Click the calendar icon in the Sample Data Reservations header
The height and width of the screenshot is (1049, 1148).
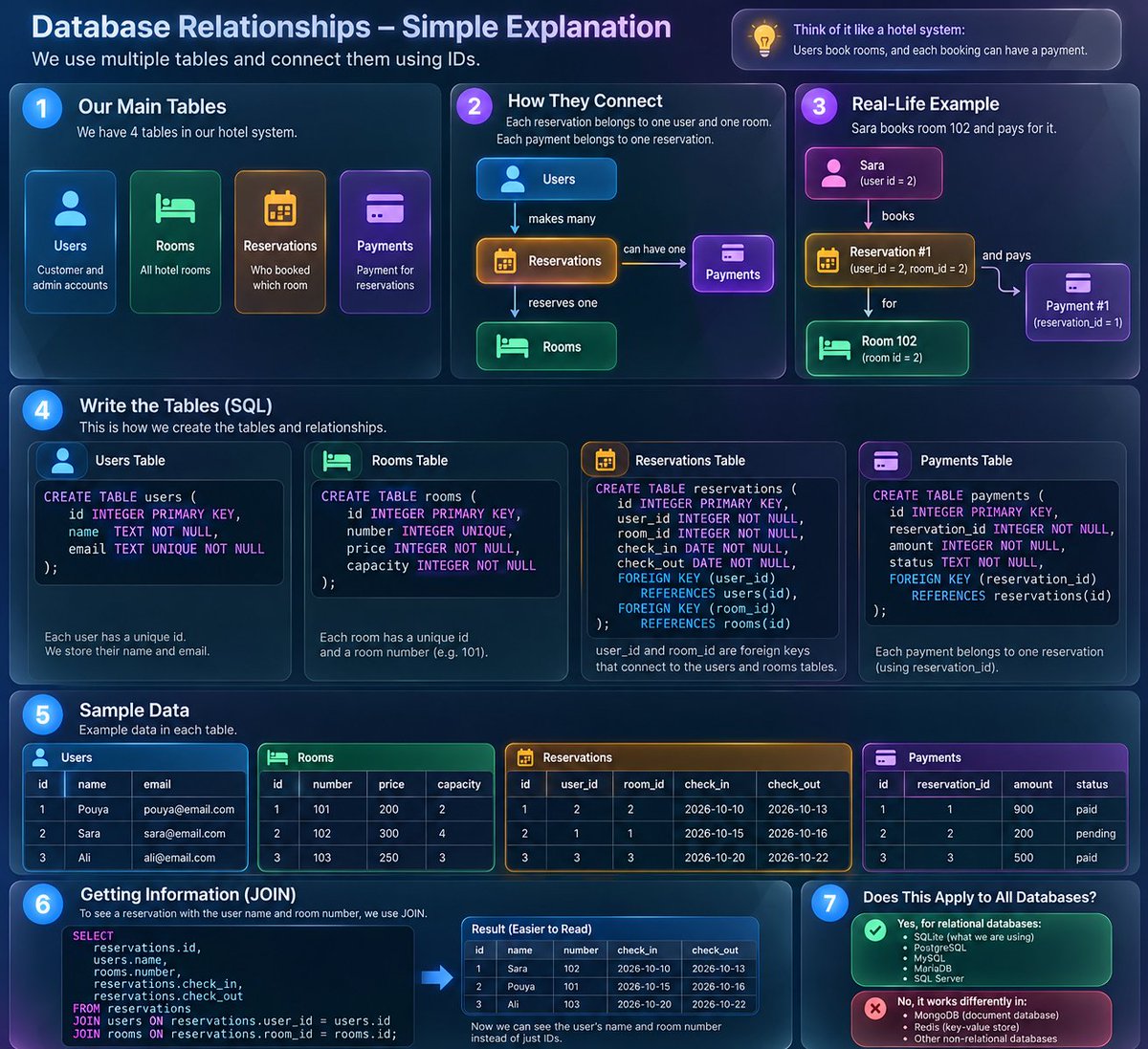[525, 757]
